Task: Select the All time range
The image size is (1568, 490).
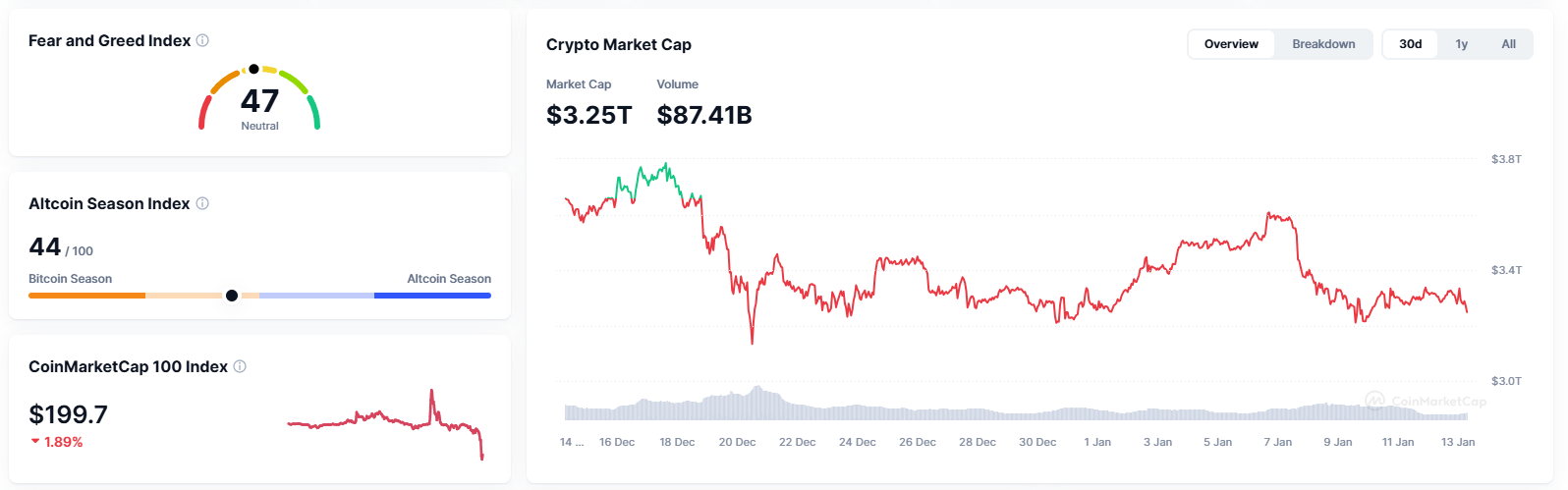Action: [x=1508, y=44]
